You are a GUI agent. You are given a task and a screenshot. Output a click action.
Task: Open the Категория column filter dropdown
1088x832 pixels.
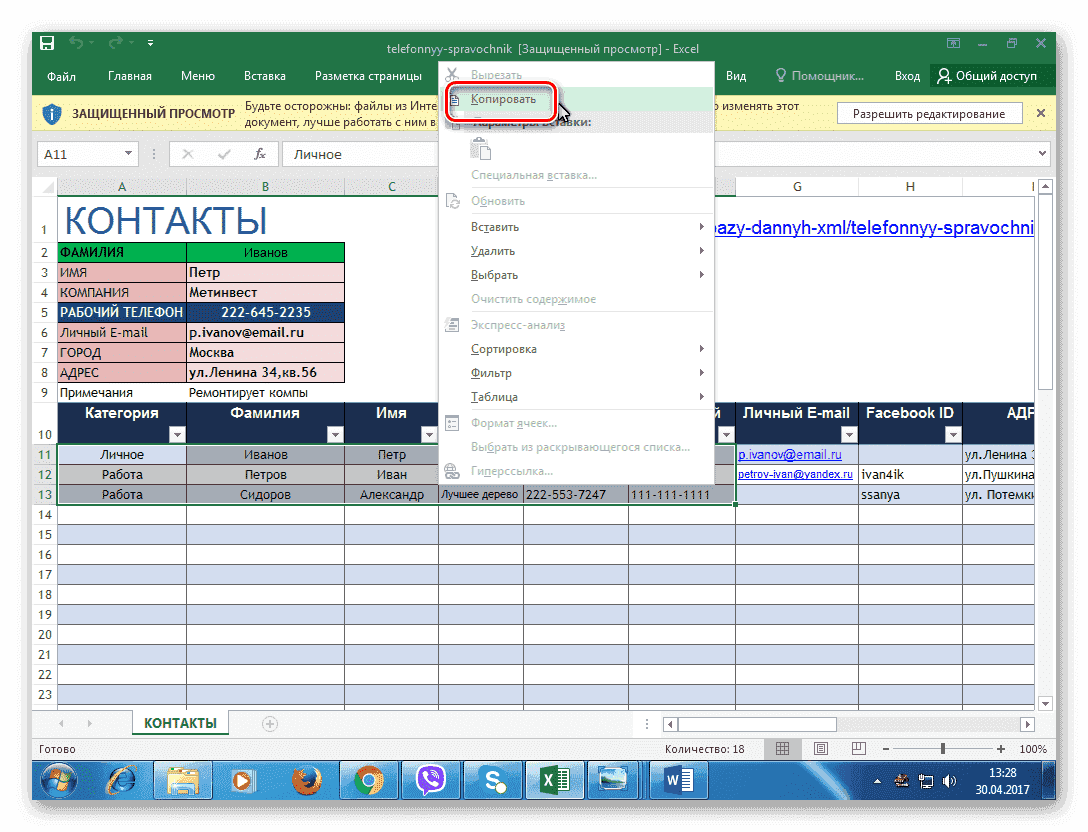coord(176,434)
